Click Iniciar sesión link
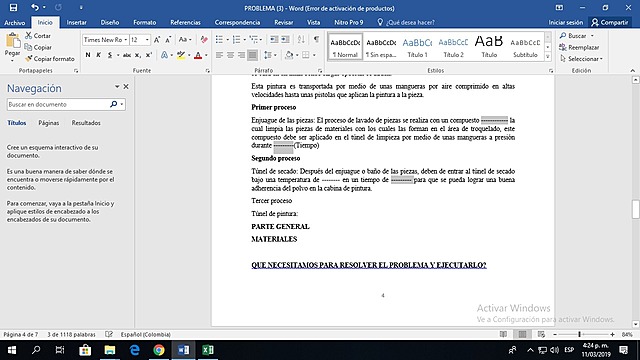This screenshot has width=640, height=360. [x=565, y=22]
